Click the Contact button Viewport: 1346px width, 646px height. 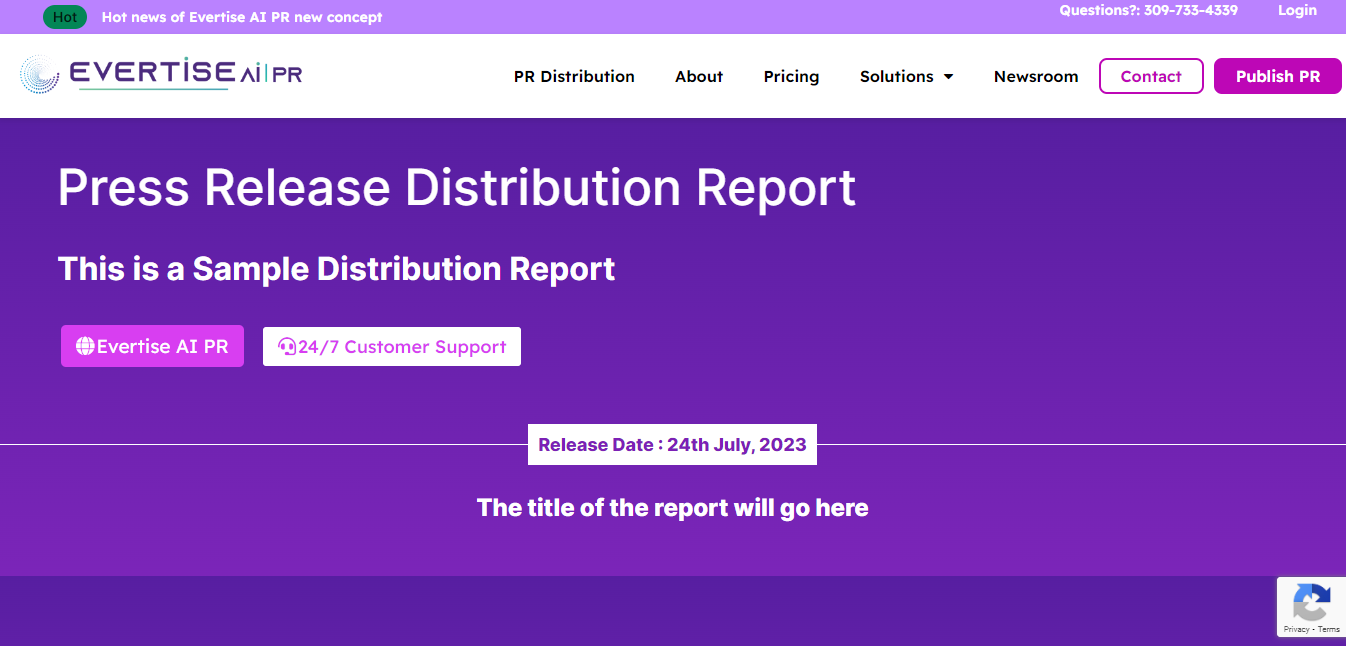click(x=1151, y=76)
